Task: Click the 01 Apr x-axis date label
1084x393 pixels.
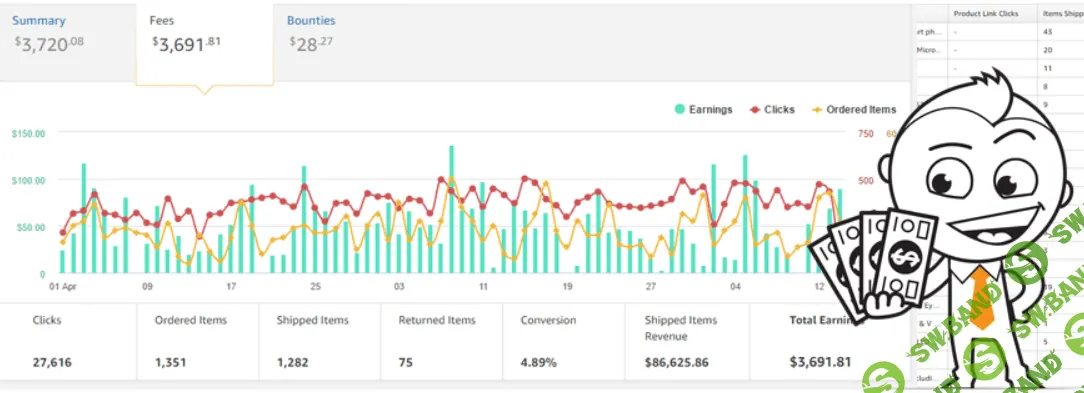Action: (63, 286)
